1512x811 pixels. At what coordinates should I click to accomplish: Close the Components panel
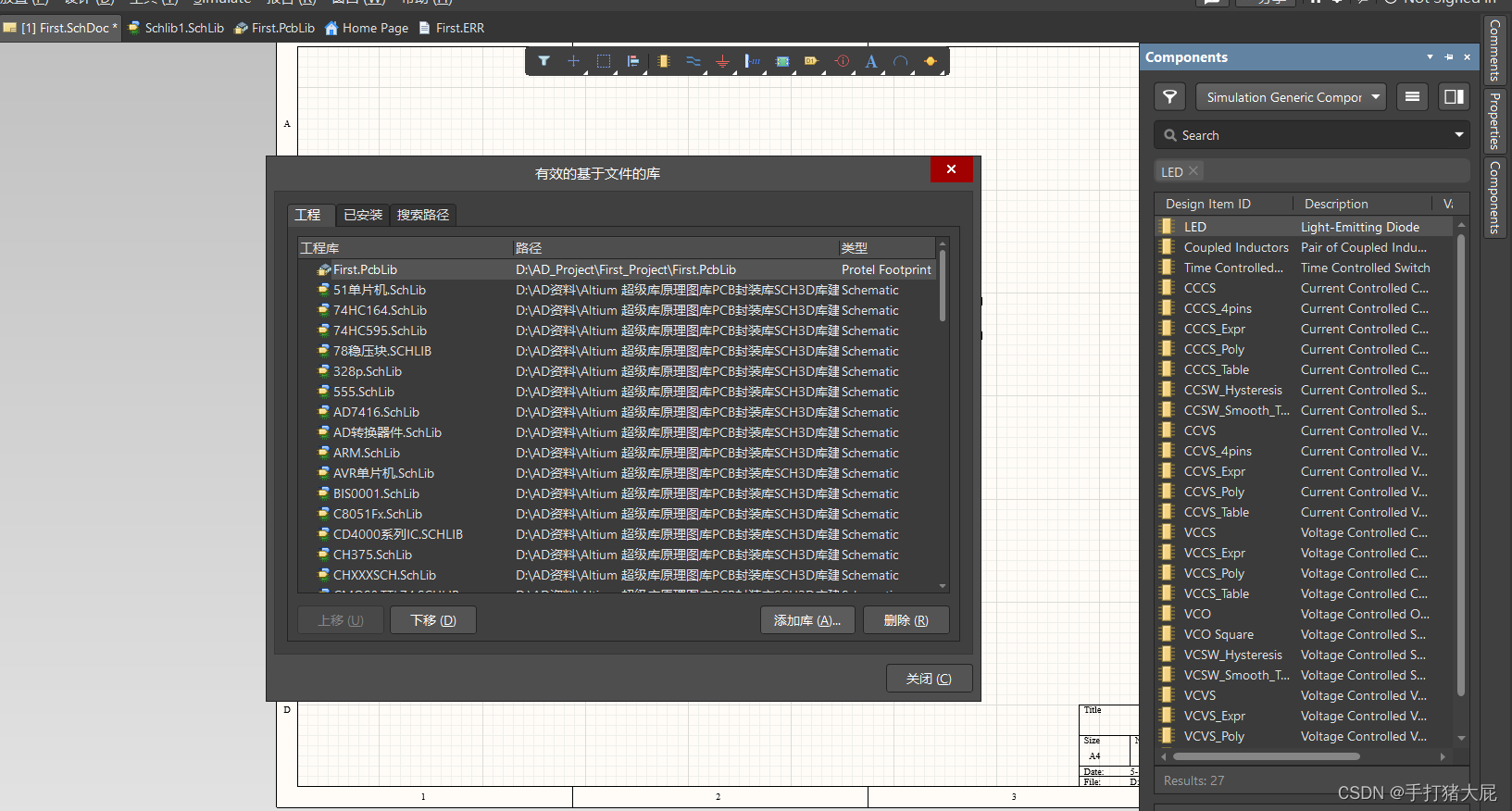point(1467,57)
